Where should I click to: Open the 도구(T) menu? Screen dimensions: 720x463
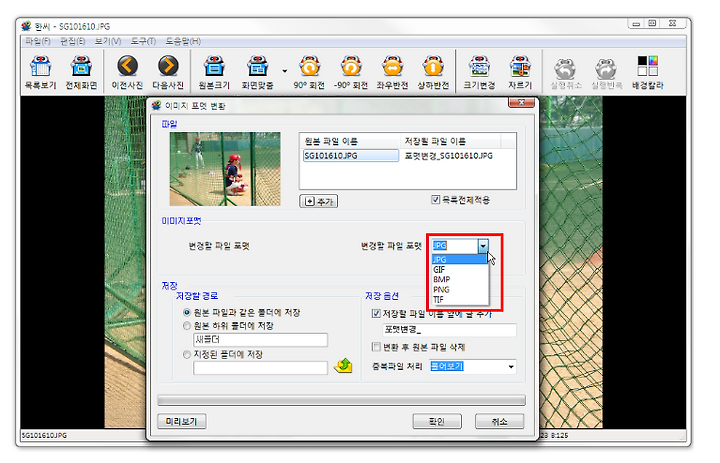pos(143,41)
